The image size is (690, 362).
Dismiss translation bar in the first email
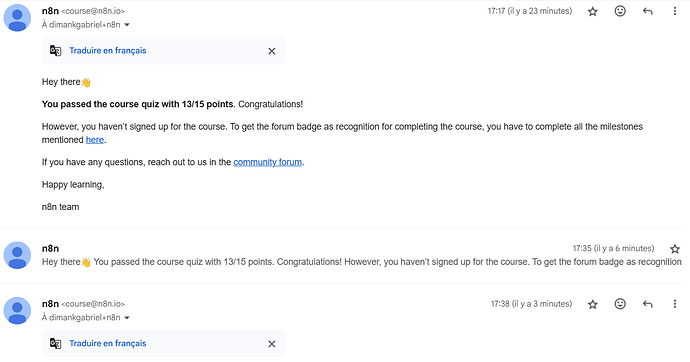272,51
